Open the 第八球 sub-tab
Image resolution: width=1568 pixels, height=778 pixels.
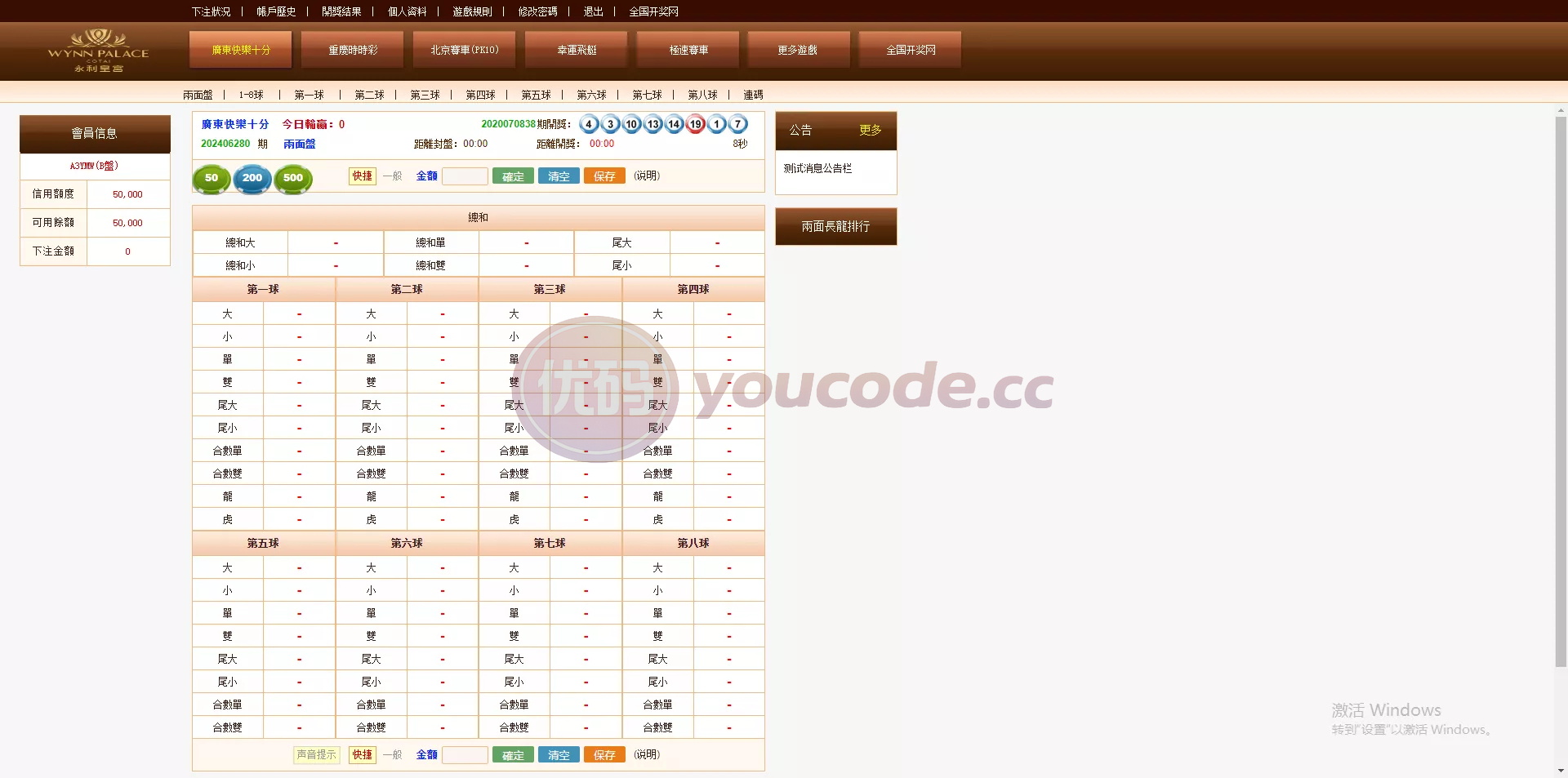point(702,95)
